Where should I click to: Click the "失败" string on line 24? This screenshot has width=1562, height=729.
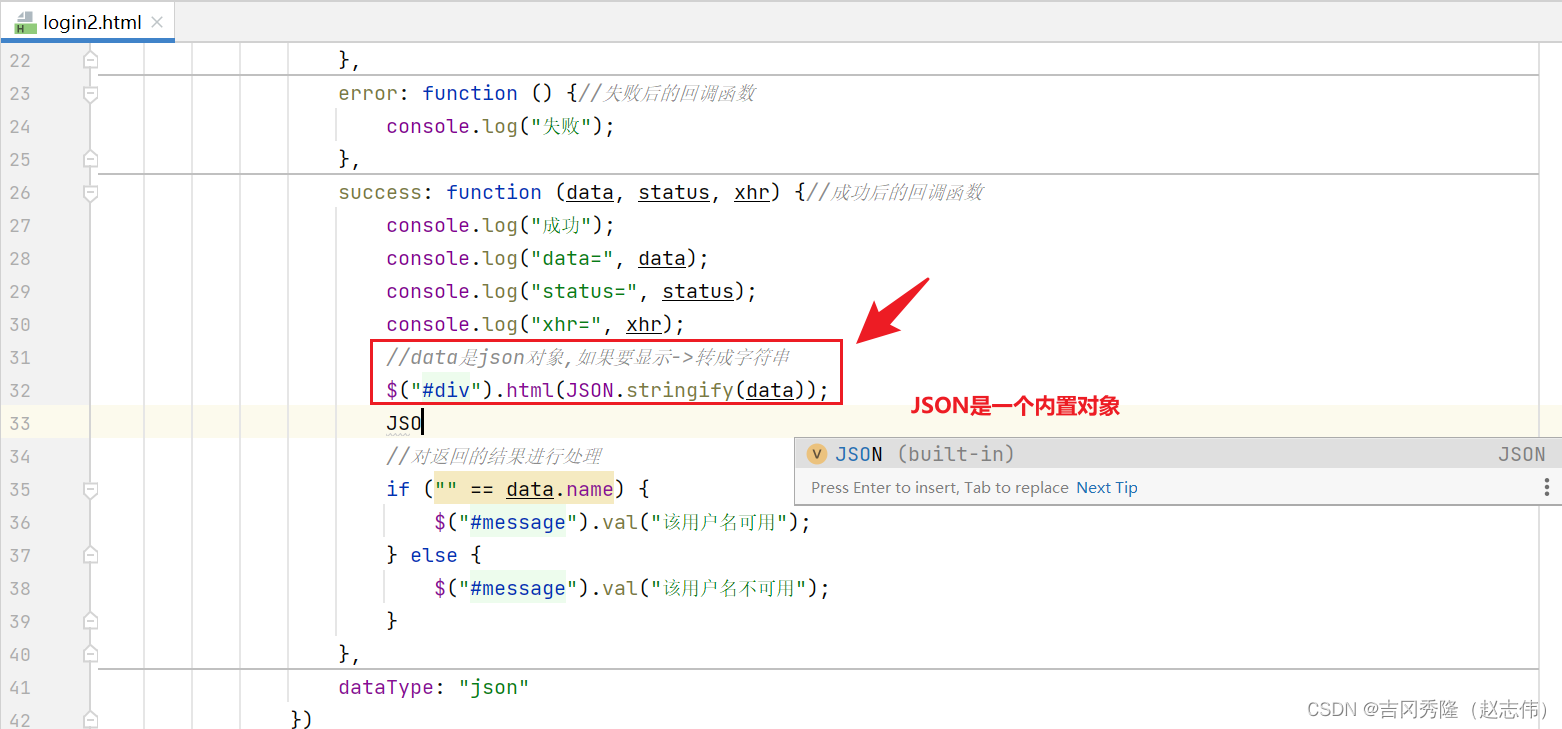(561, 127)
